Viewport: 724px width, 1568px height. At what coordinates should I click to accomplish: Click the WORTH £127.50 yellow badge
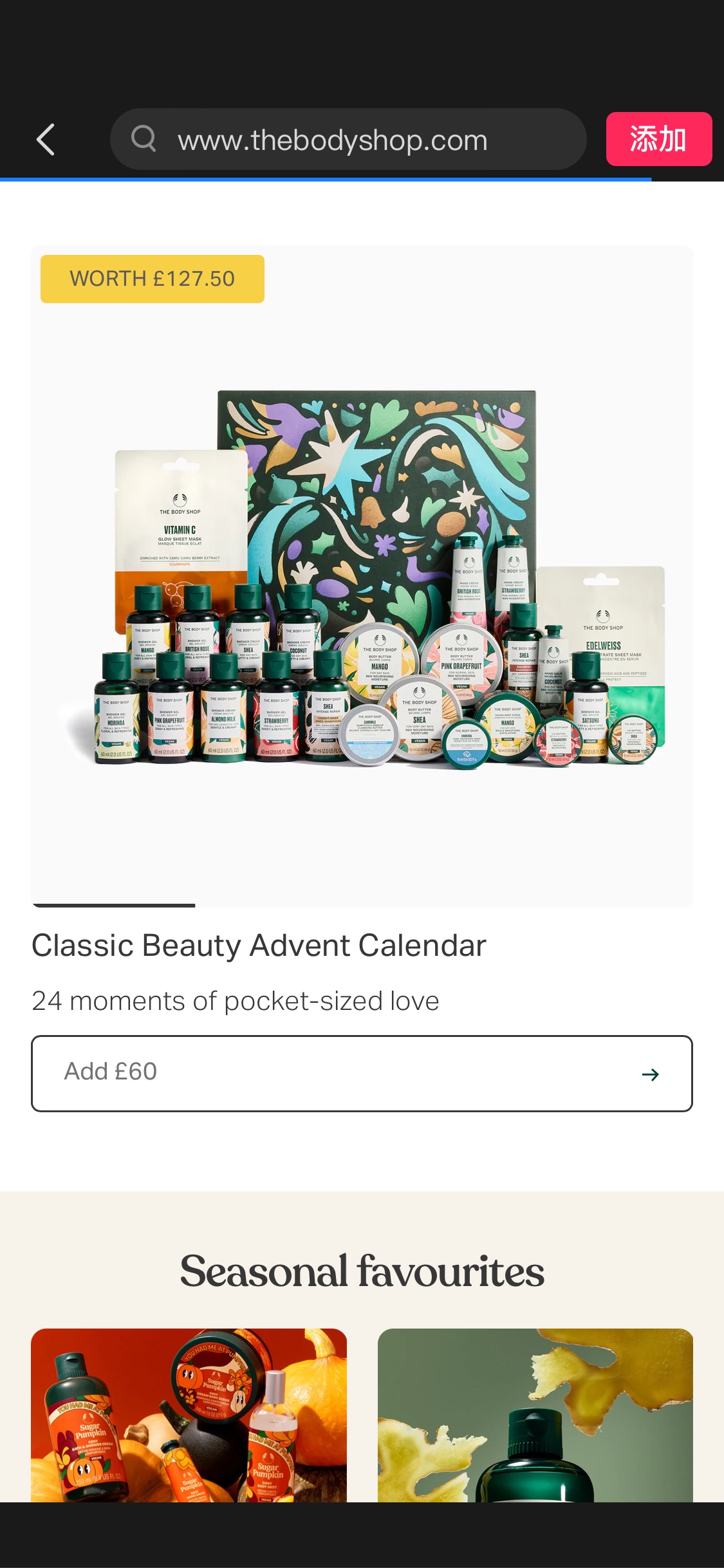point(153,279)
